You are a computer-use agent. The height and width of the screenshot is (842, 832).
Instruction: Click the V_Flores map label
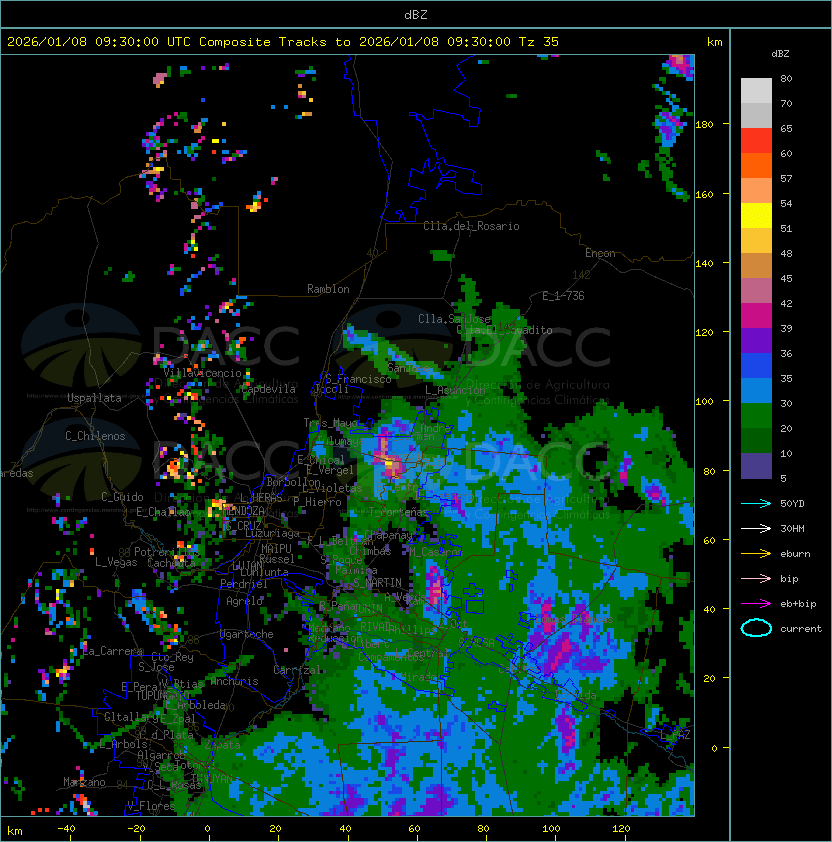(151, 806)
